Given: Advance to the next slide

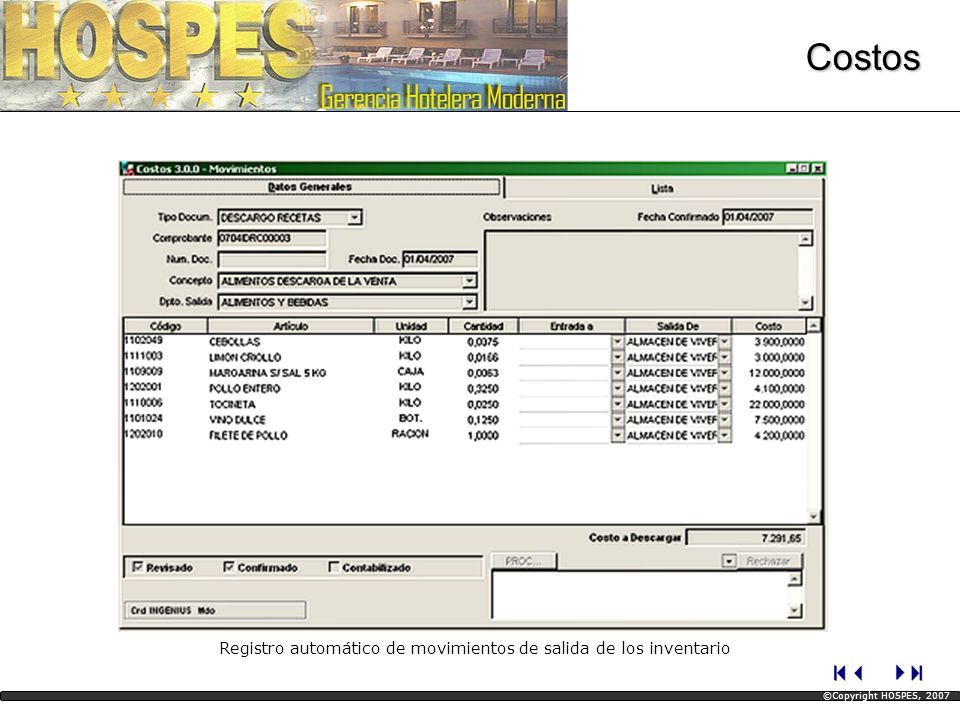Looking at the screenshot, I should click(899, 673).
